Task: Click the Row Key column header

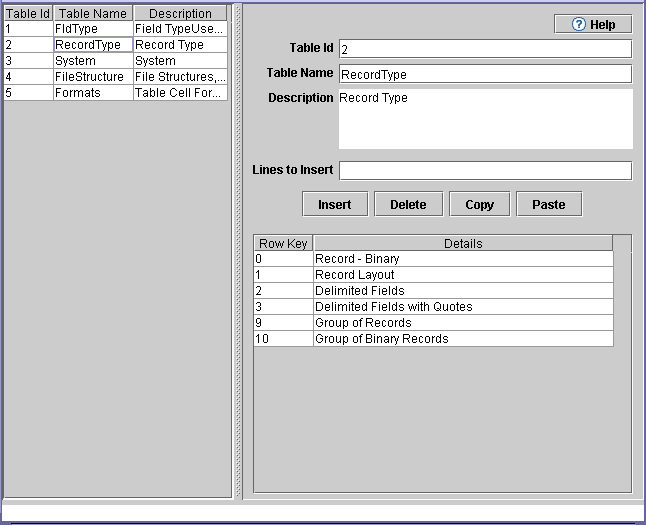Action: (283, 243)
